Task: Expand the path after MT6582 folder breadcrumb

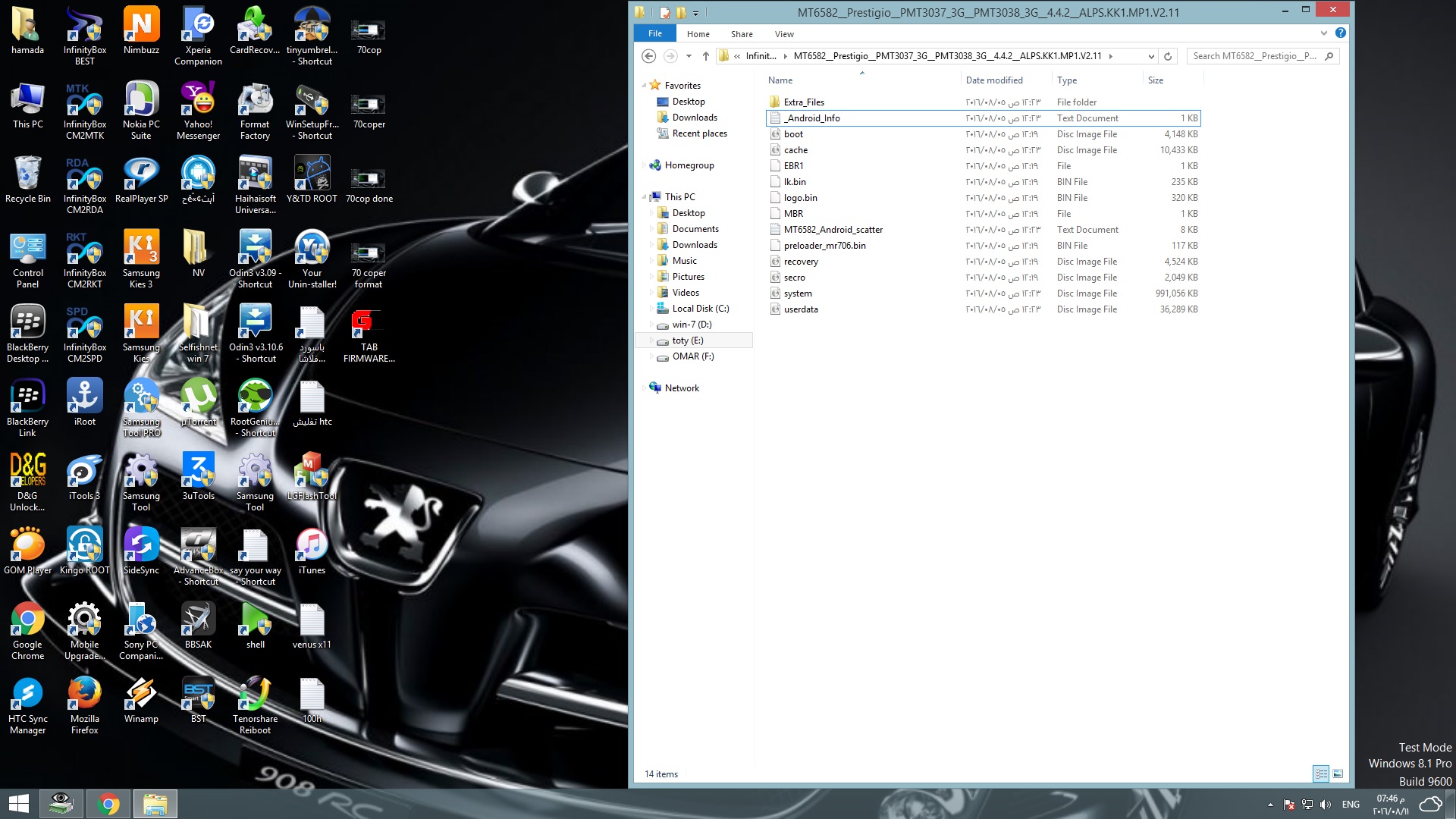Action: point(1110,56)
